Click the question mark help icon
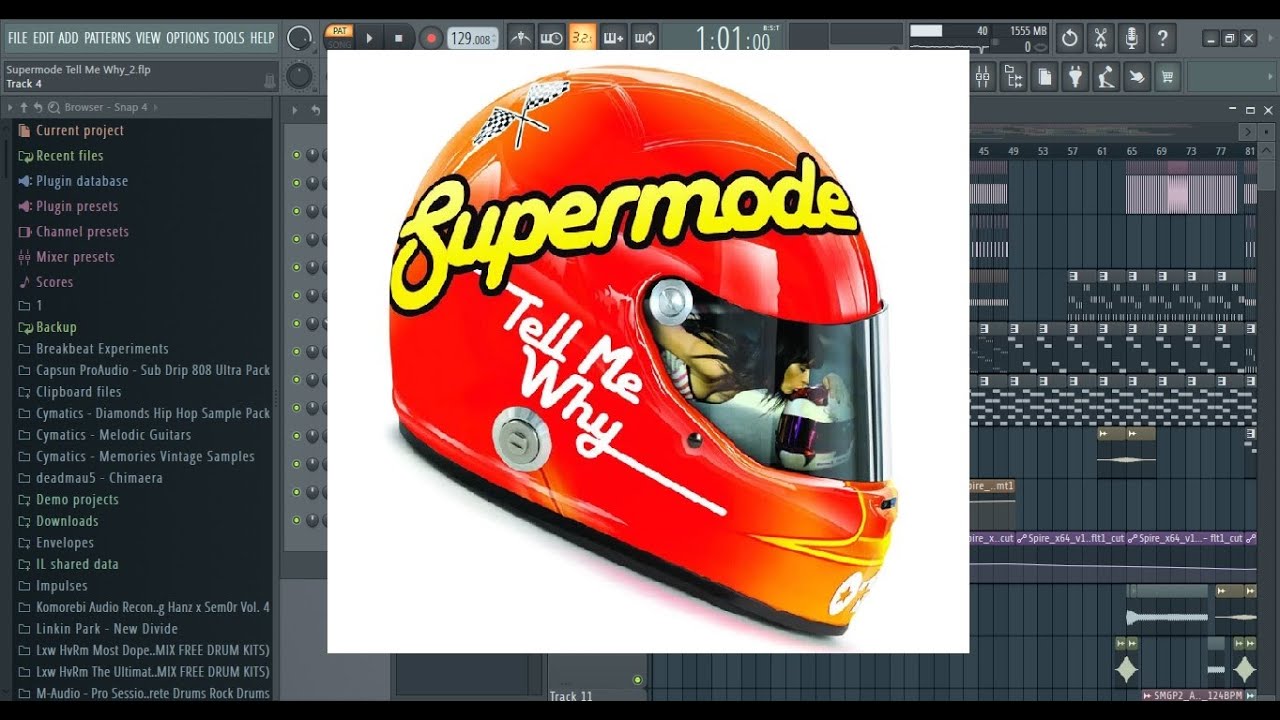 [1162, 39]
